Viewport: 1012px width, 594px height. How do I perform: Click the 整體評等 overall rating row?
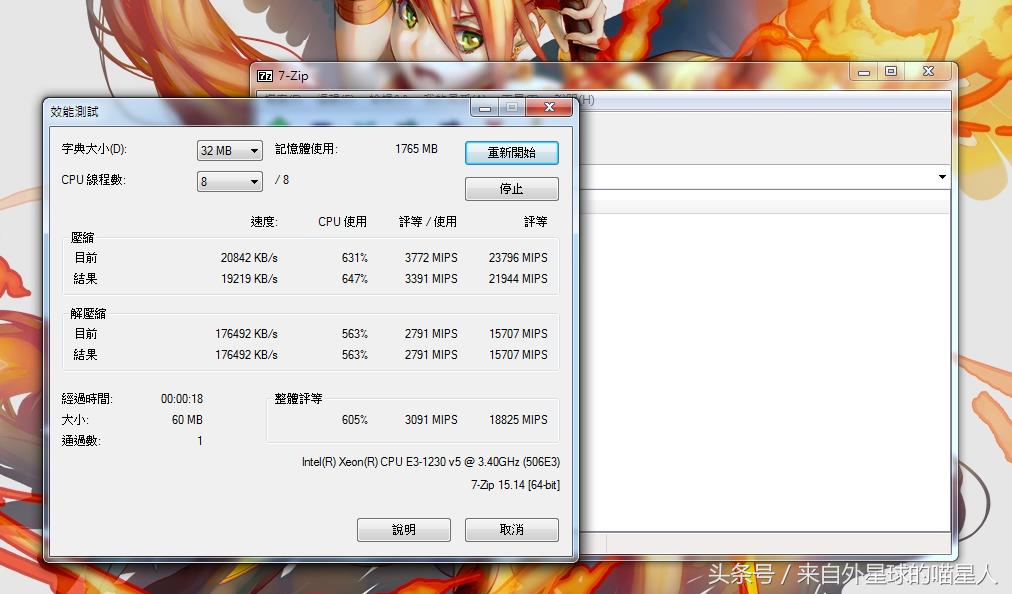pos(430,419)
